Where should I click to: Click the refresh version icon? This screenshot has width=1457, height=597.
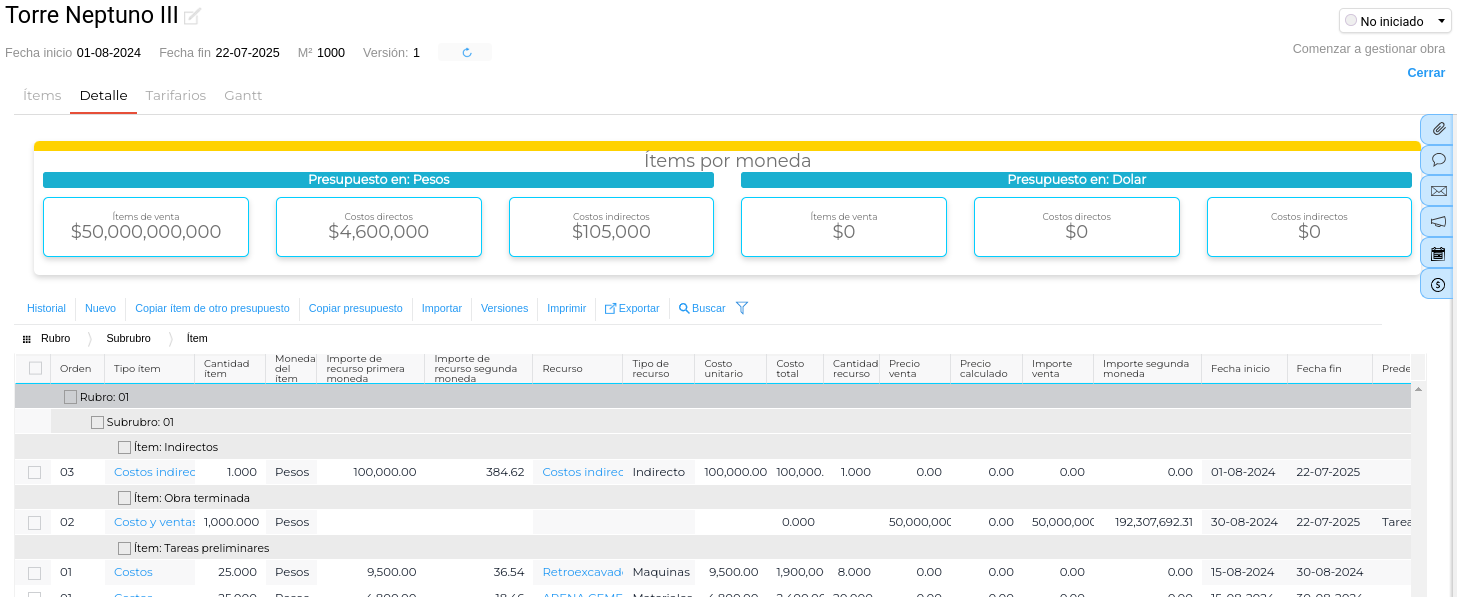click(x=466, y=53)
